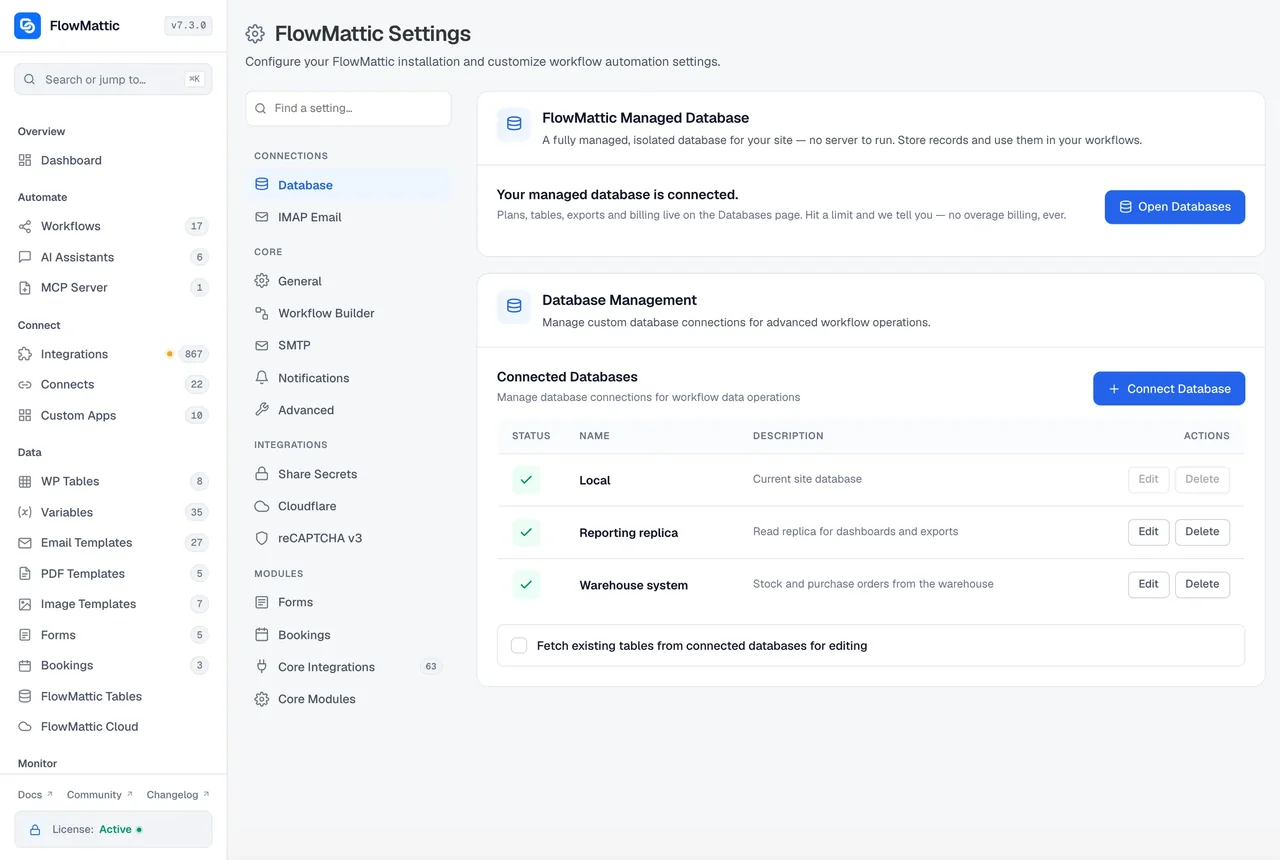
Task: Click the Variables (x) icon
Action: click(x=25, y=512)
